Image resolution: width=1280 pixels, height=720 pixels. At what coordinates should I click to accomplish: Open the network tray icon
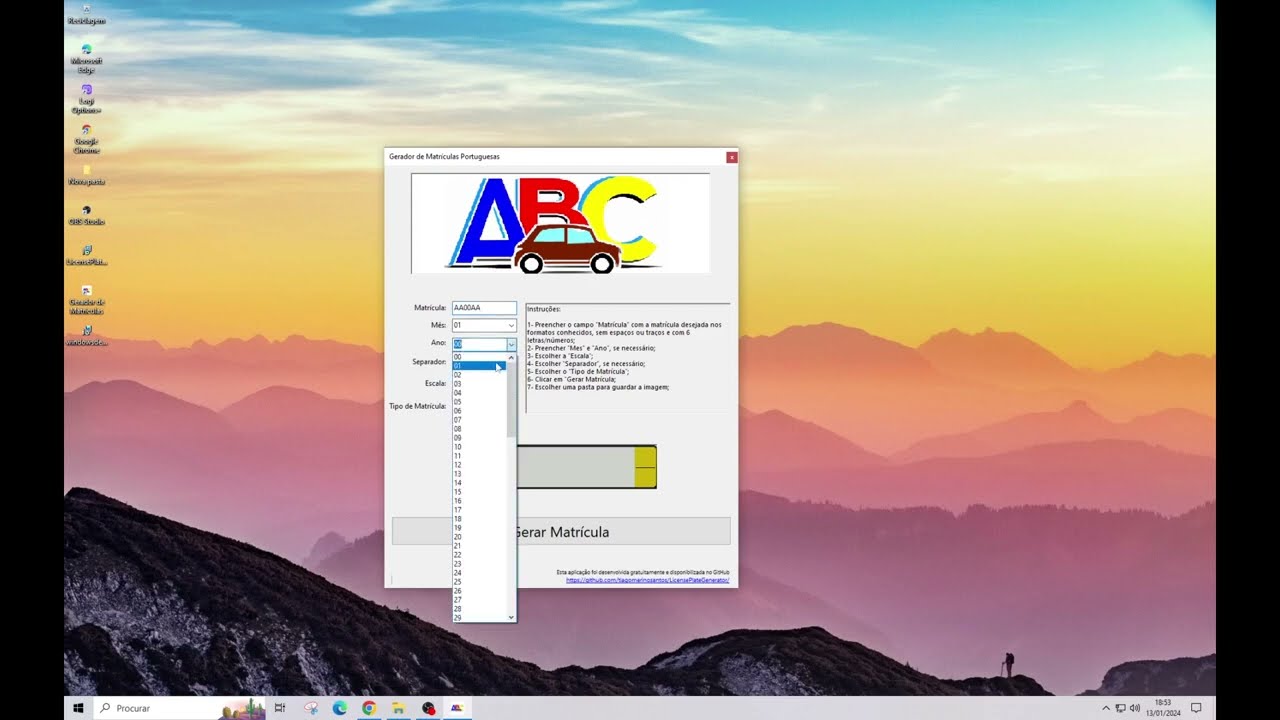pos(1120,708)
